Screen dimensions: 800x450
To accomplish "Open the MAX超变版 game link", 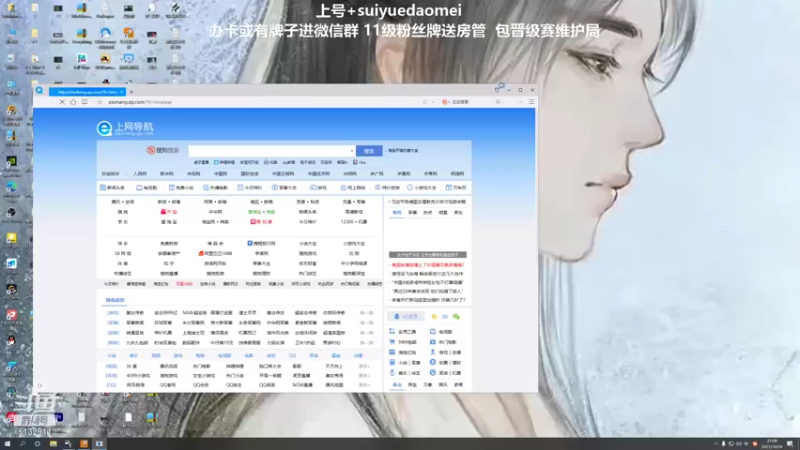I will pyautogui.click(x=194, y=313).
